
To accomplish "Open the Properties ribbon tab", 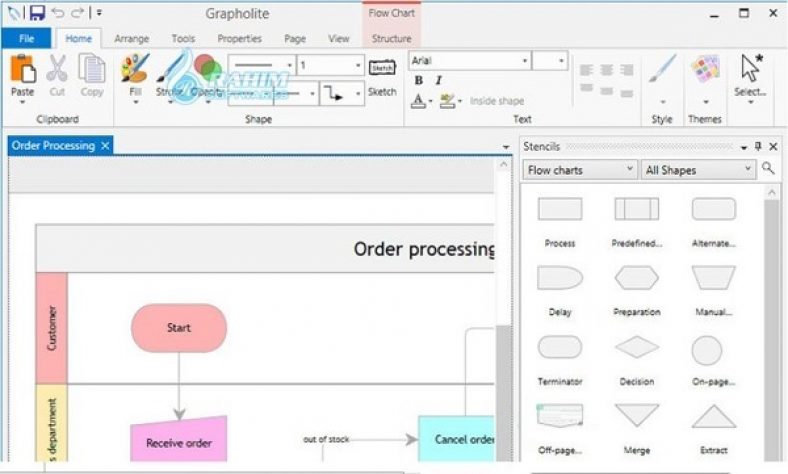I will [x=239, y=38].
